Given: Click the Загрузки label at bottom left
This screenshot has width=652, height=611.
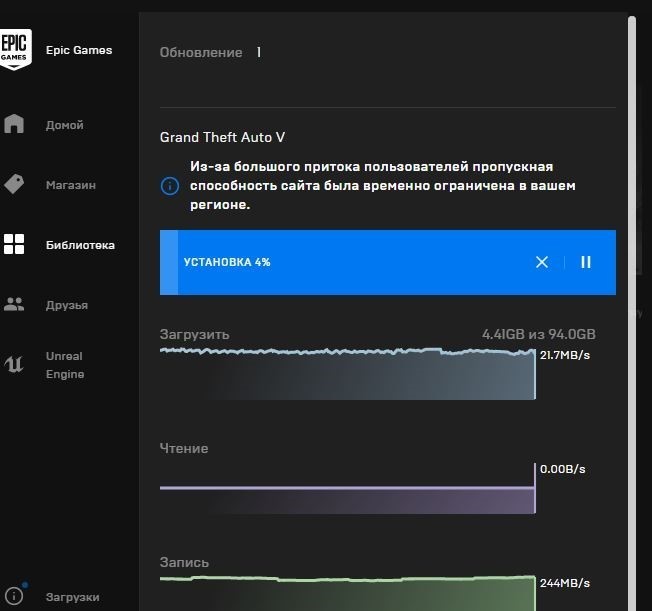Looking at the screenshot, I should pos(73,597).
